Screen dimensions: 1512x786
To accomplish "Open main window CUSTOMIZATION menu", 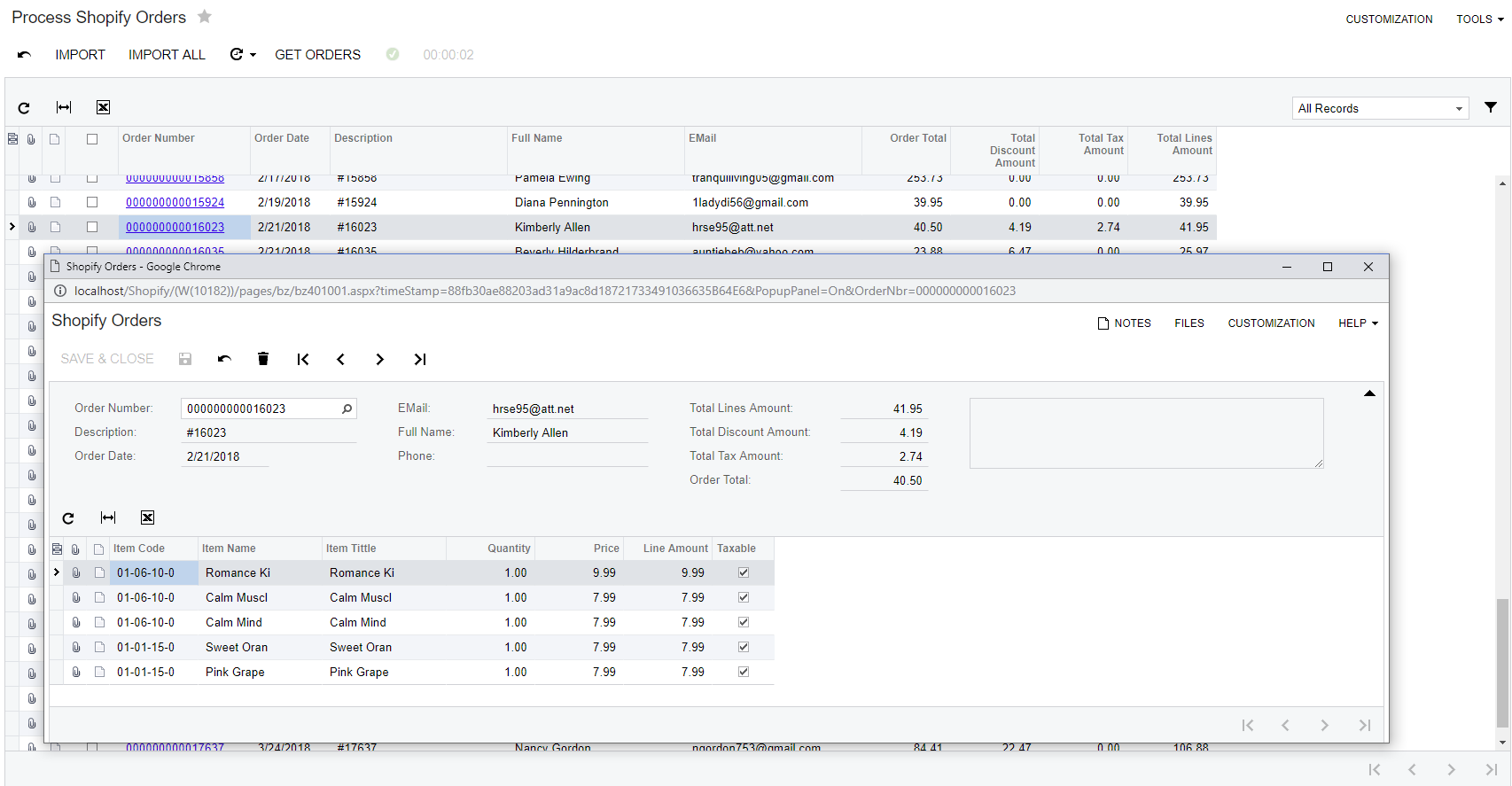I will [x=1389, y=19].
